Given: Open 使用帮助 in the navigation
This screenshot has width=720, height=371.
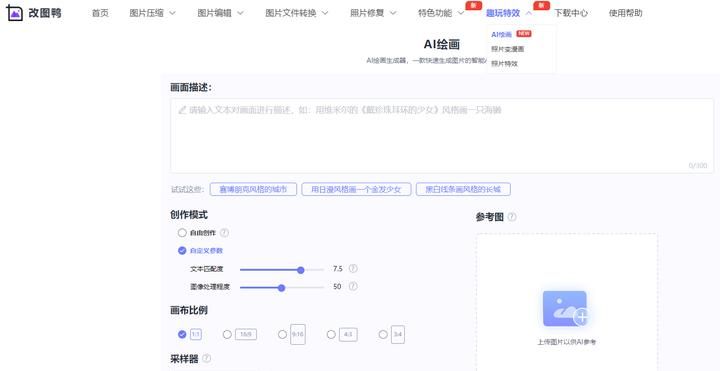Looking at the screenshot, I should [x=625, y=13].
